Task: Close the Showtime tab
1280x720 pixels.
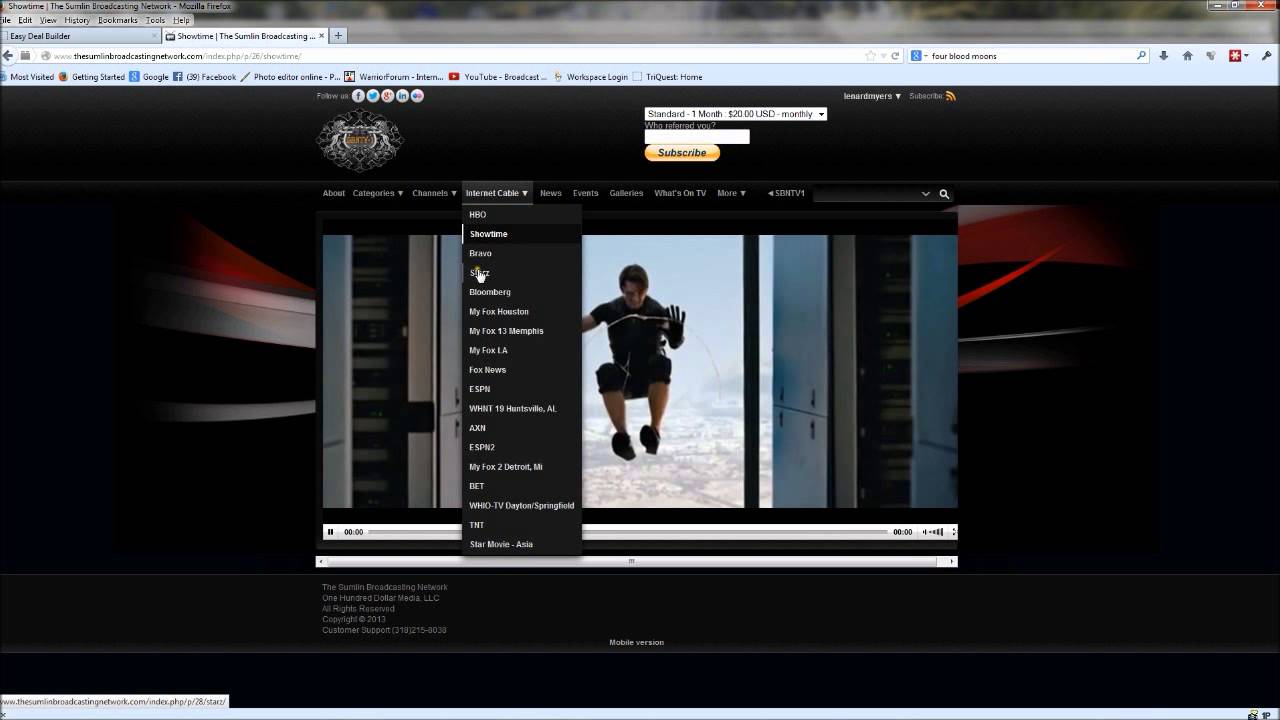Action: coord(321,36)
